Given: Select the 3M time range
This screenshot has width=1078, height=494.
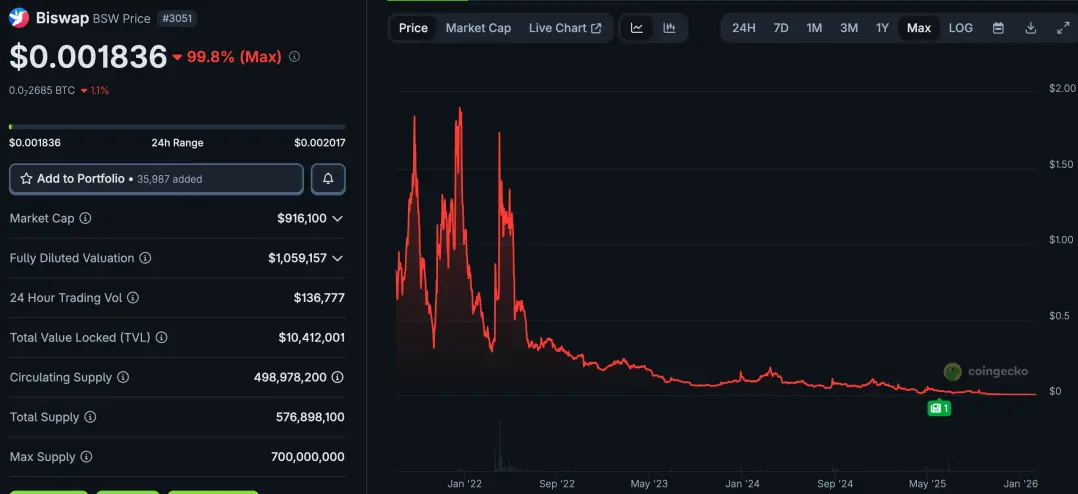Looking at the screenshot, I should [x=848, y=28].
